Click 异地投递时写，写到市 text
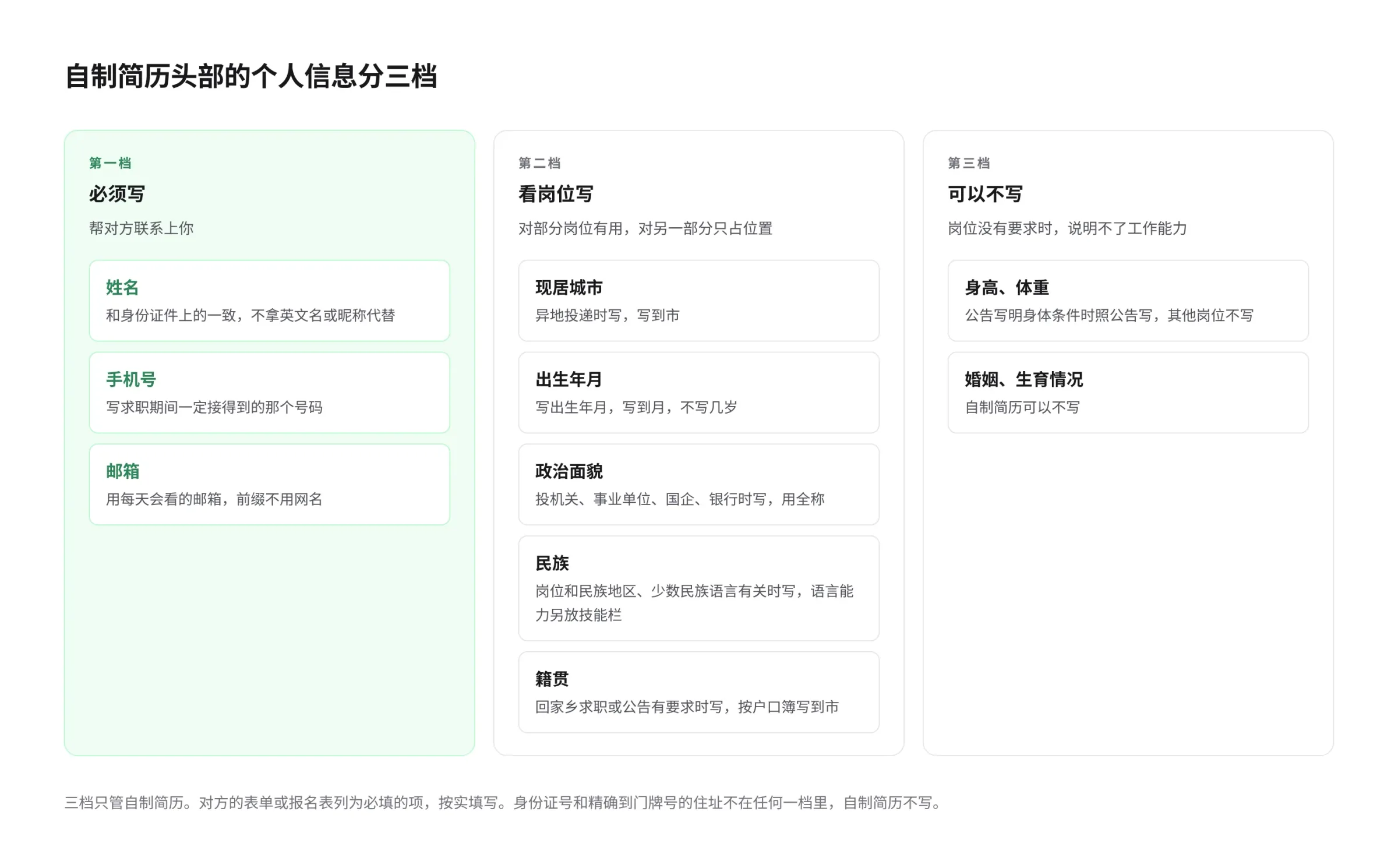 (x=608, y=316)
